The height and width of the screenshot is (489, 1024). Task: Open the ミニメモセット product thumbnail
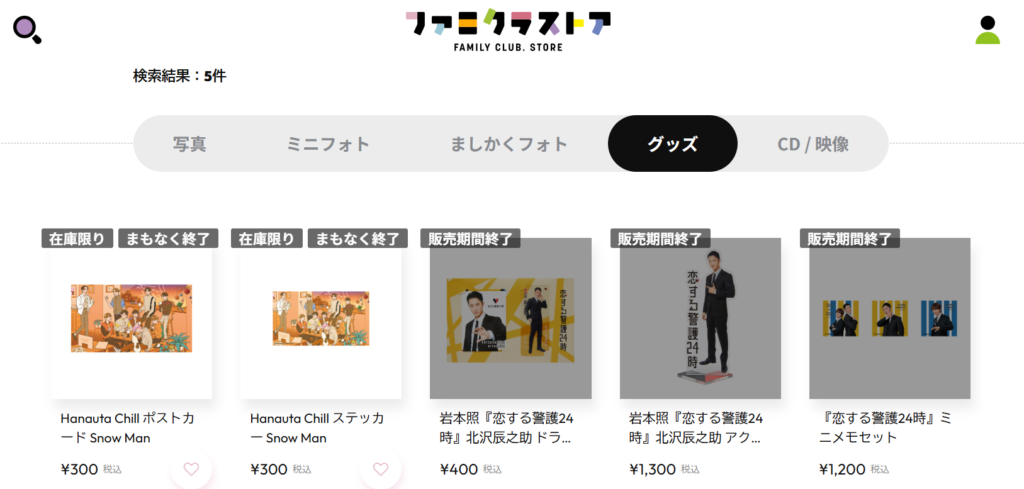(x=889, y=319)
